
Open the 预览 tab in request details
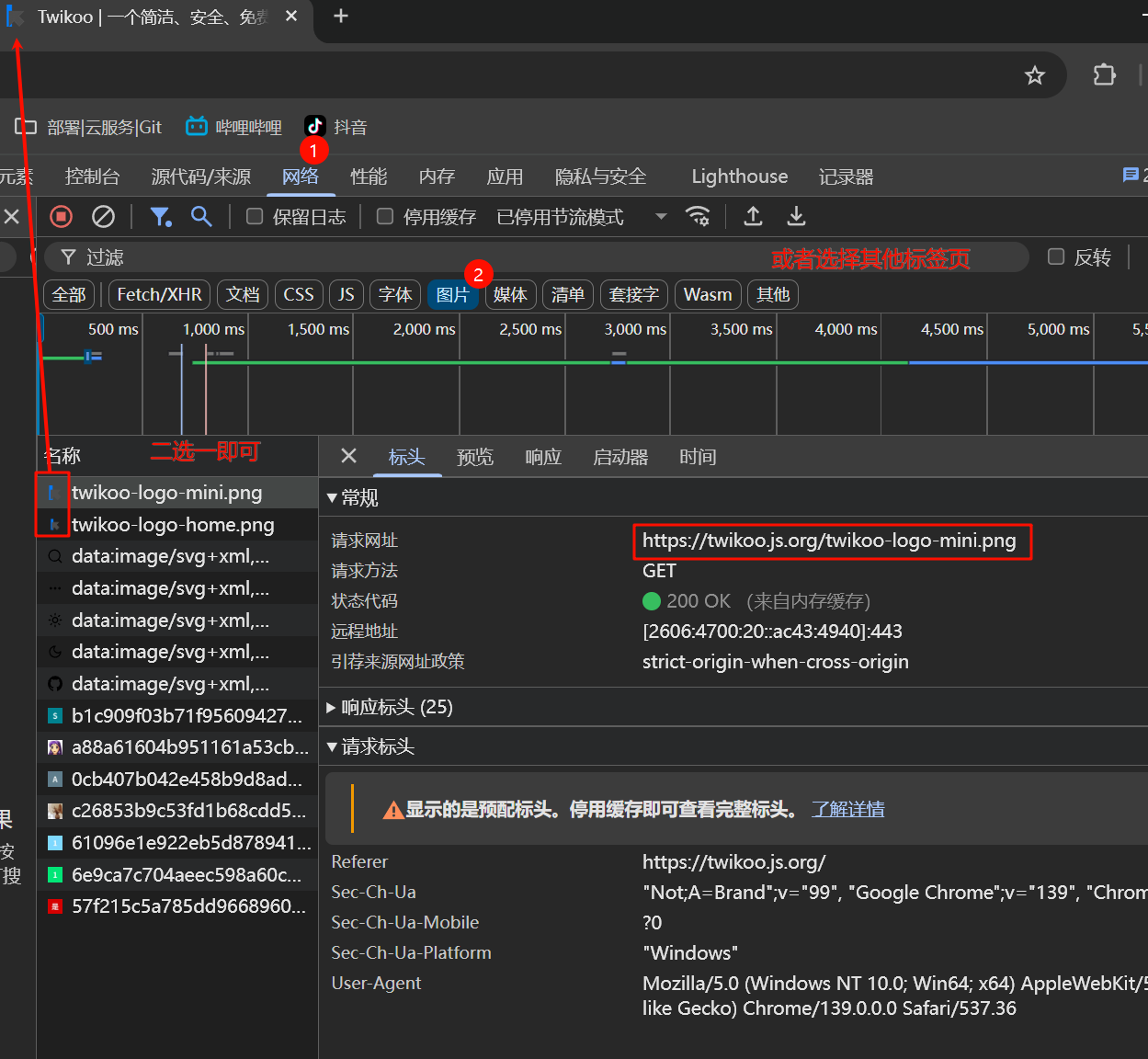[x=474, y=457]
